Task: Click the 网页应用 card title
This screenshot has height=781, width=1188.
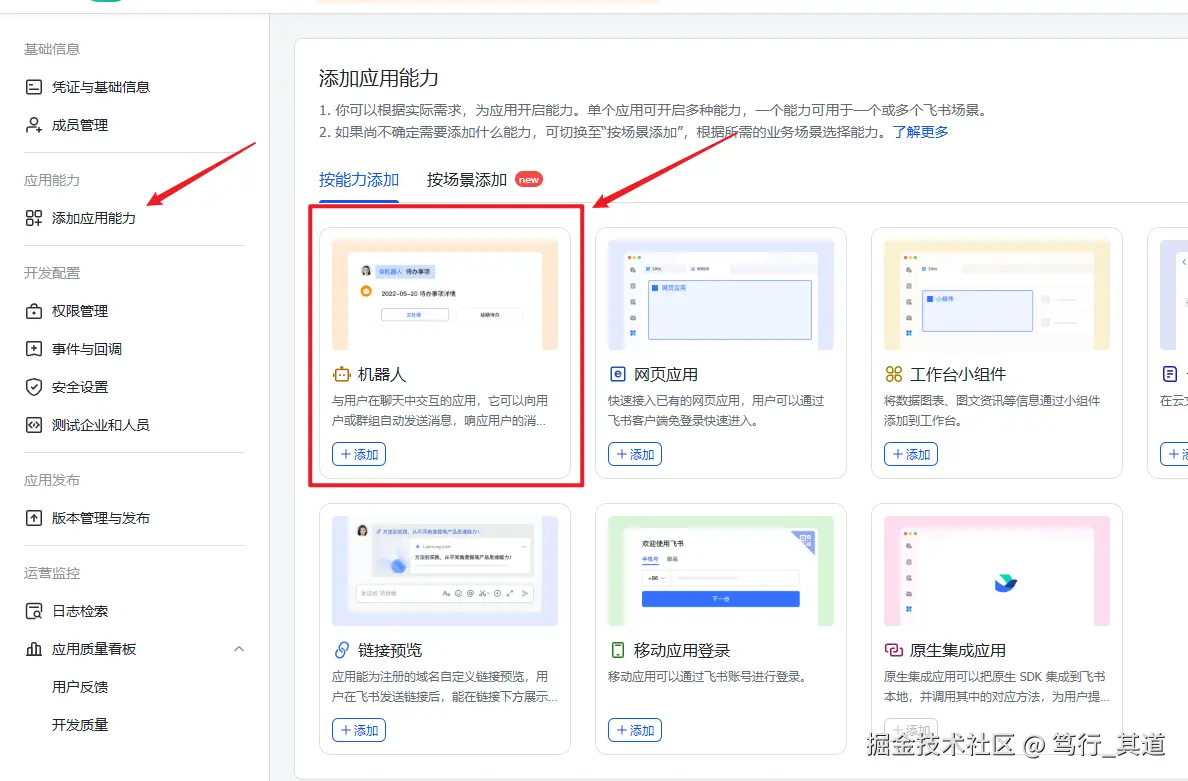Action: [x=666, y=374]
